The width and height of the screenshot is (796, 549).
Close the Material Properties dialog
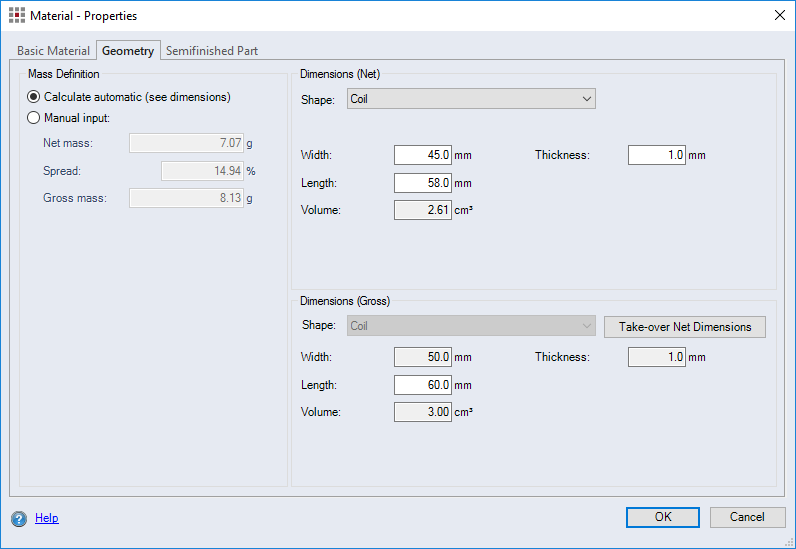(x=779, y=16)
